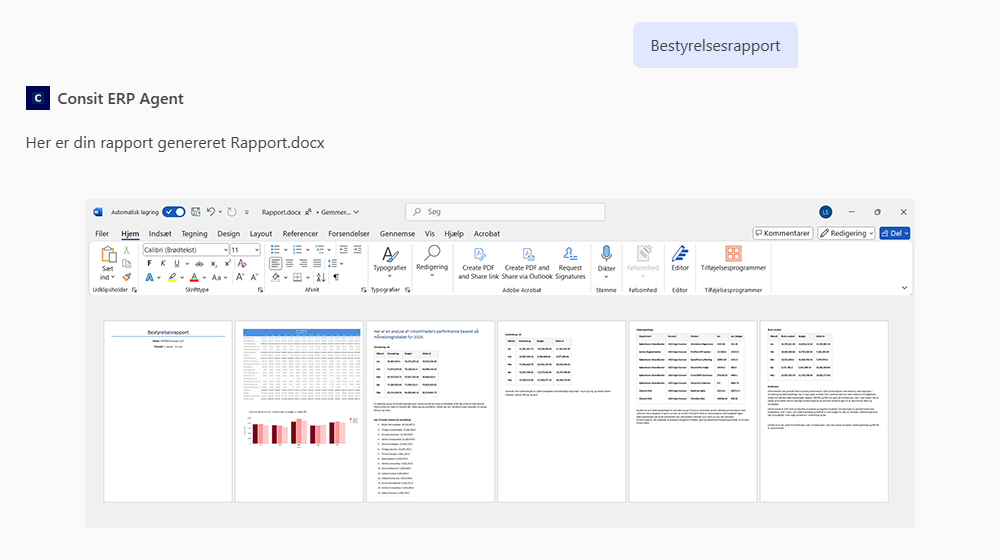Click the subscript x₂ icon
This screenshot has width=1000, height=560.
tap(214, 263)
